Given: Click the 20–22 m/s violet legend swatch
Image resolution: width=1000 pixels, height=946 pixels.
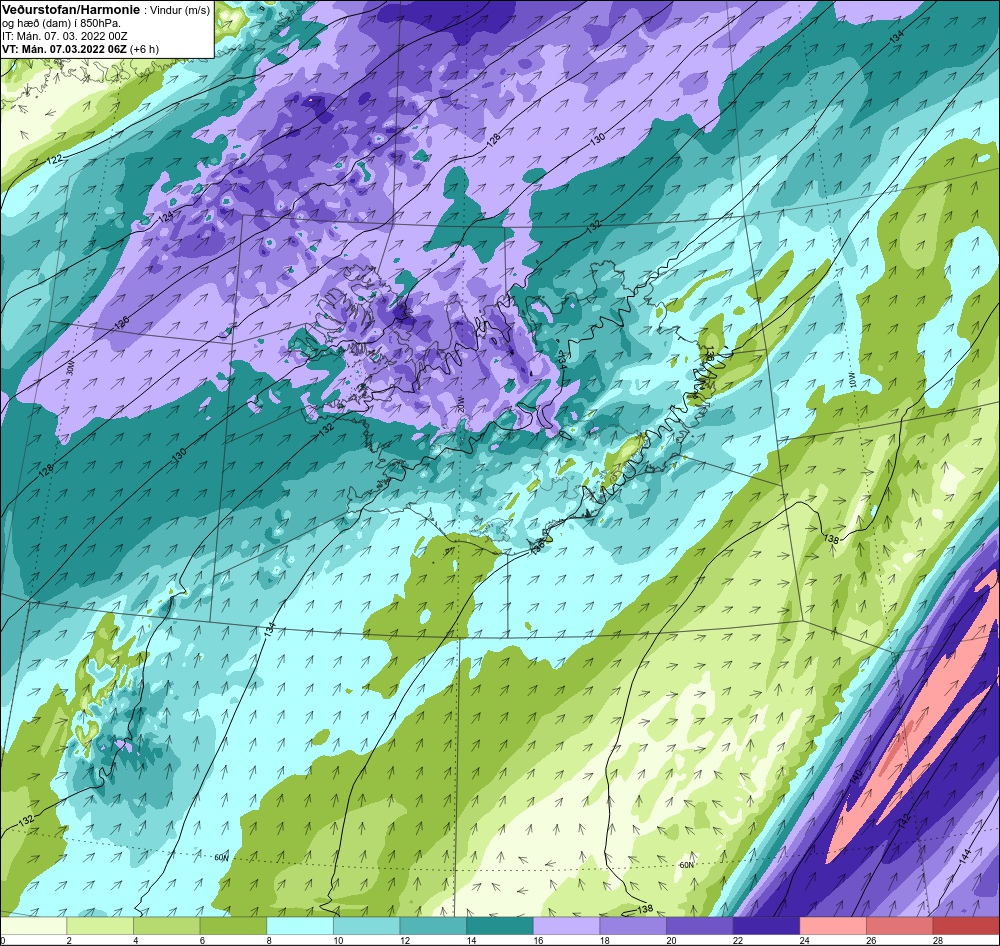Looking at the screenshot, I should coord(700,926).
